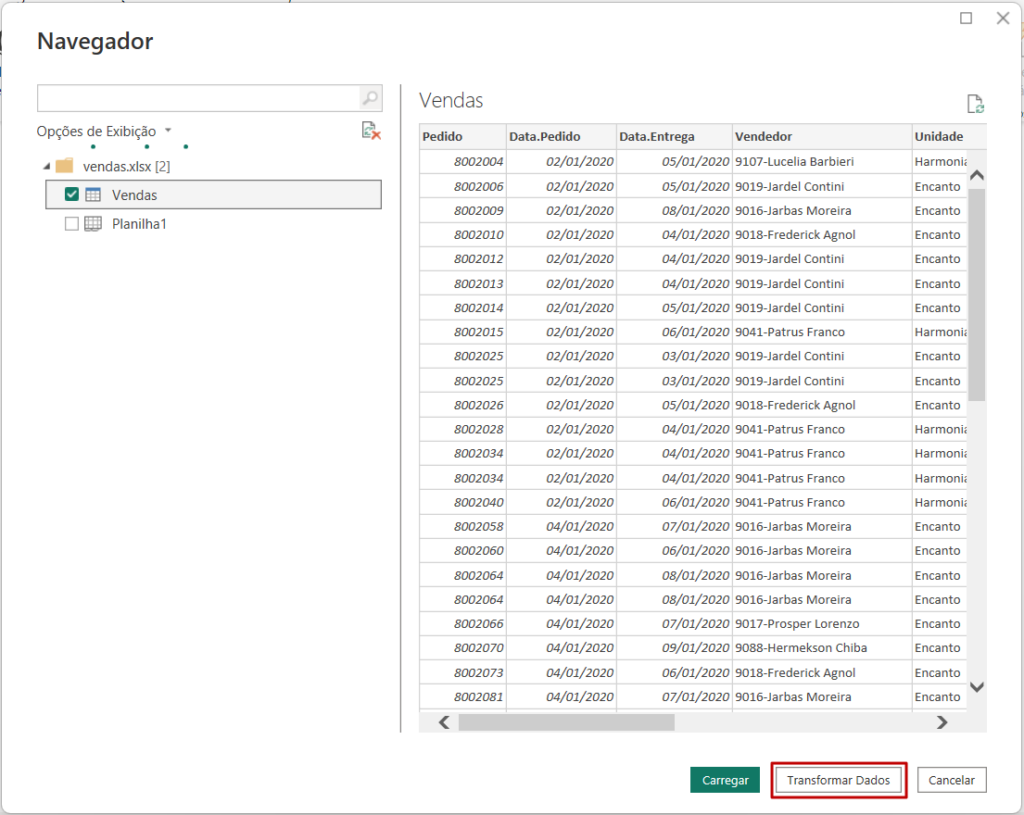Image resolution: width=1024 pixels, height=815 pixels.
Task: Focus the navigator search input field
Action: click(x=198, y=98)
